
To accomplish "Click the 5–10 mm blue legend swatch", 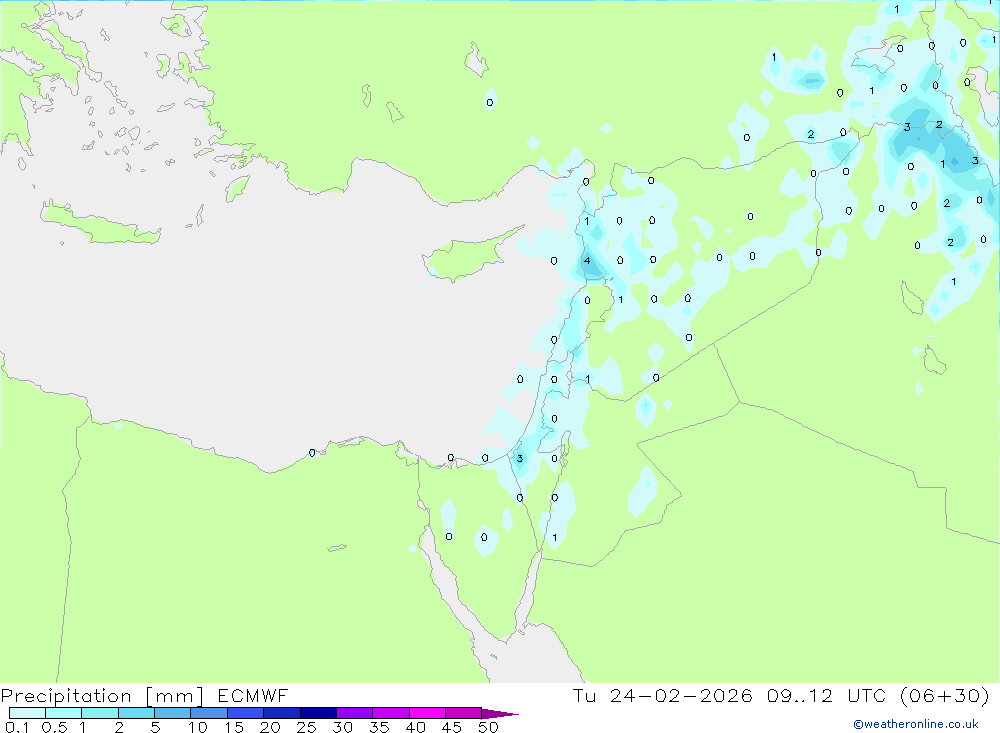I will [173, 713].
